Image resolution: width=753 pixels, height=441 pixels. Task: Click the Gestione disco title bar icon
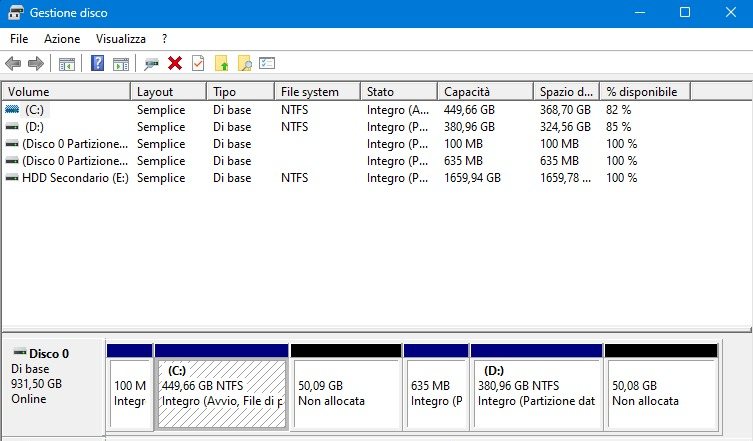pos(16,13)
